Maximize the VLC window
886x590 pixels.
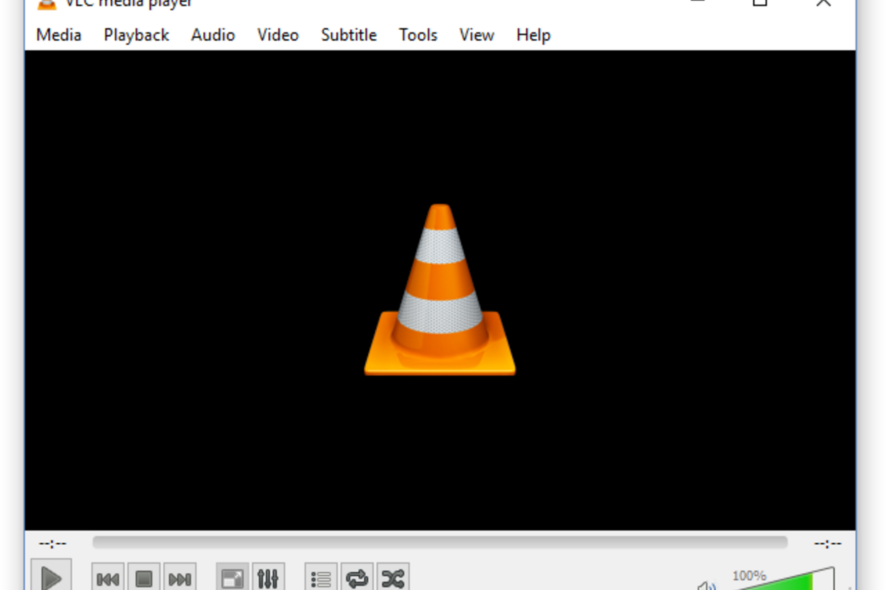click(760, 3)
